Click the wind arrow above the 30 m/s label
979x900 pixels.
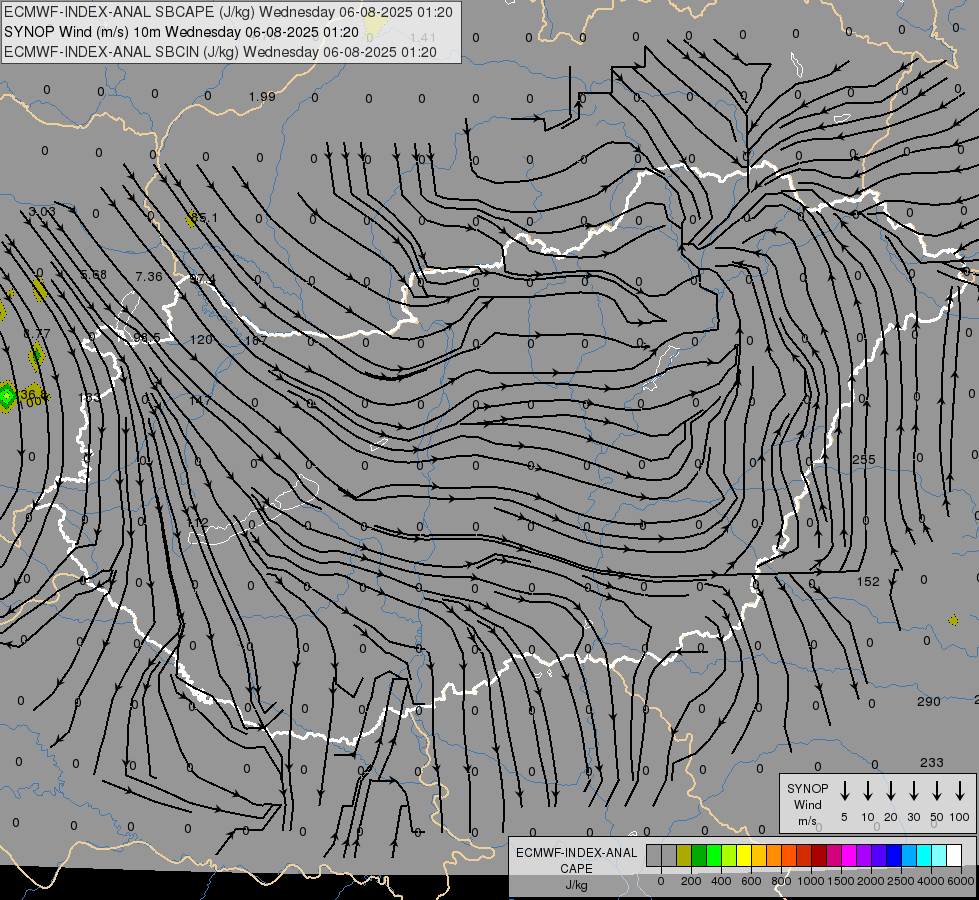[x=913, y=791]
